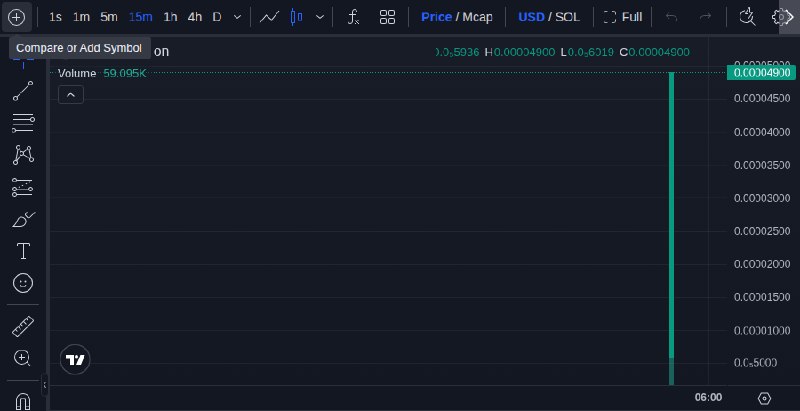Switch Price / Mcap display toggle
The image size is (800, 411).
[x=457, y=17]
